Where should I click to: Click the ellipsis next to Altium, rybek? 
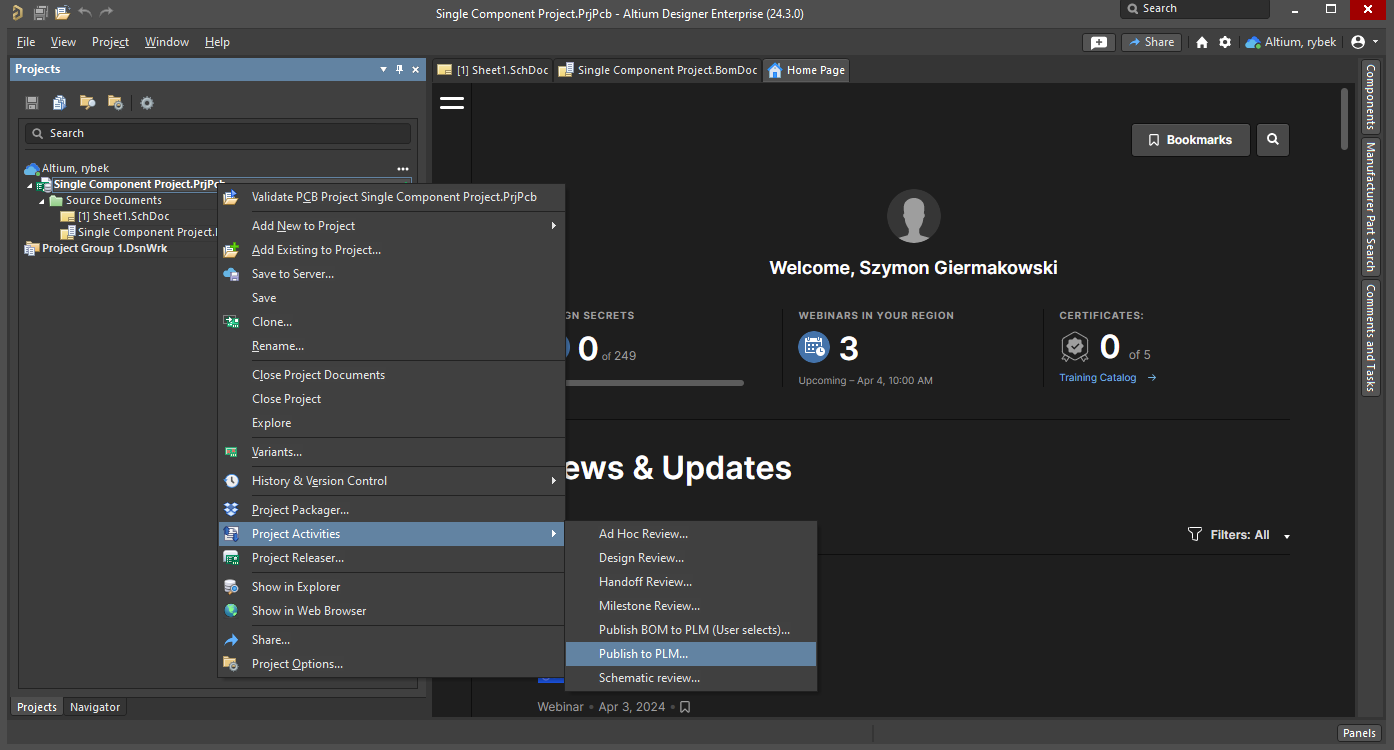pos(403,169)
